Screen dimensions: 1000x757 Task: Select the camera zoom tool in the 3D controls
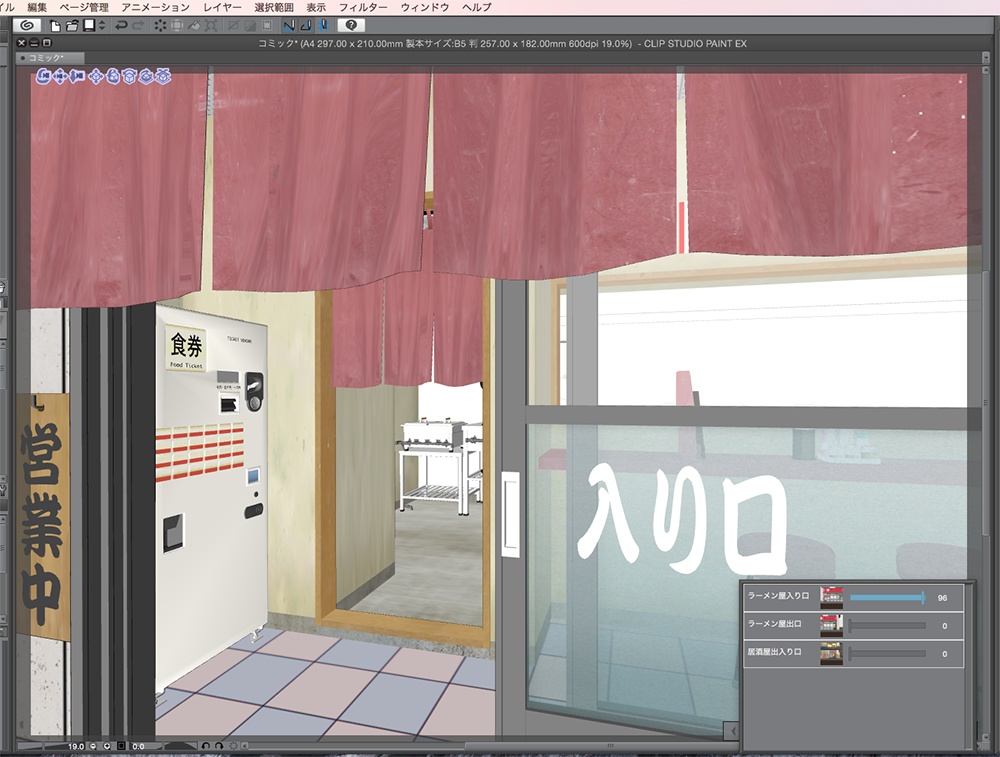pyautogui.click(x=77, y=77)
